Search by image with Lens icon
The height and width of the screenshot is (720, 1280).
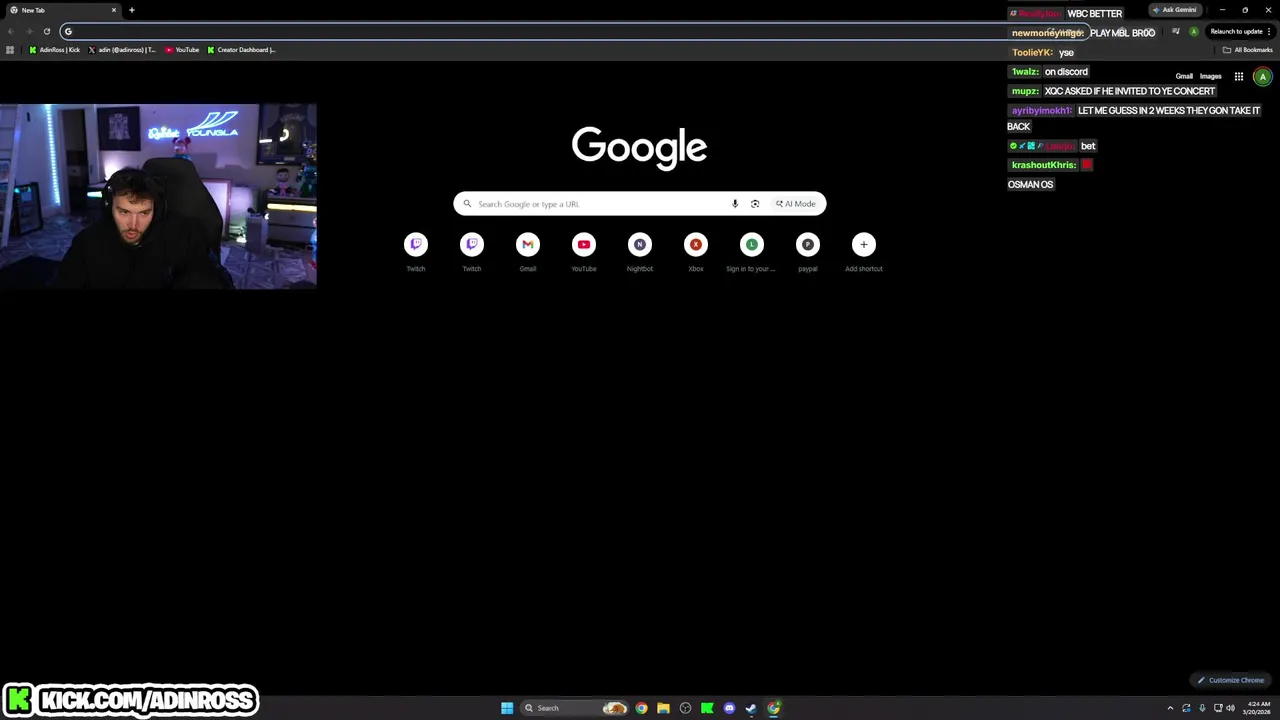[755, 204]
